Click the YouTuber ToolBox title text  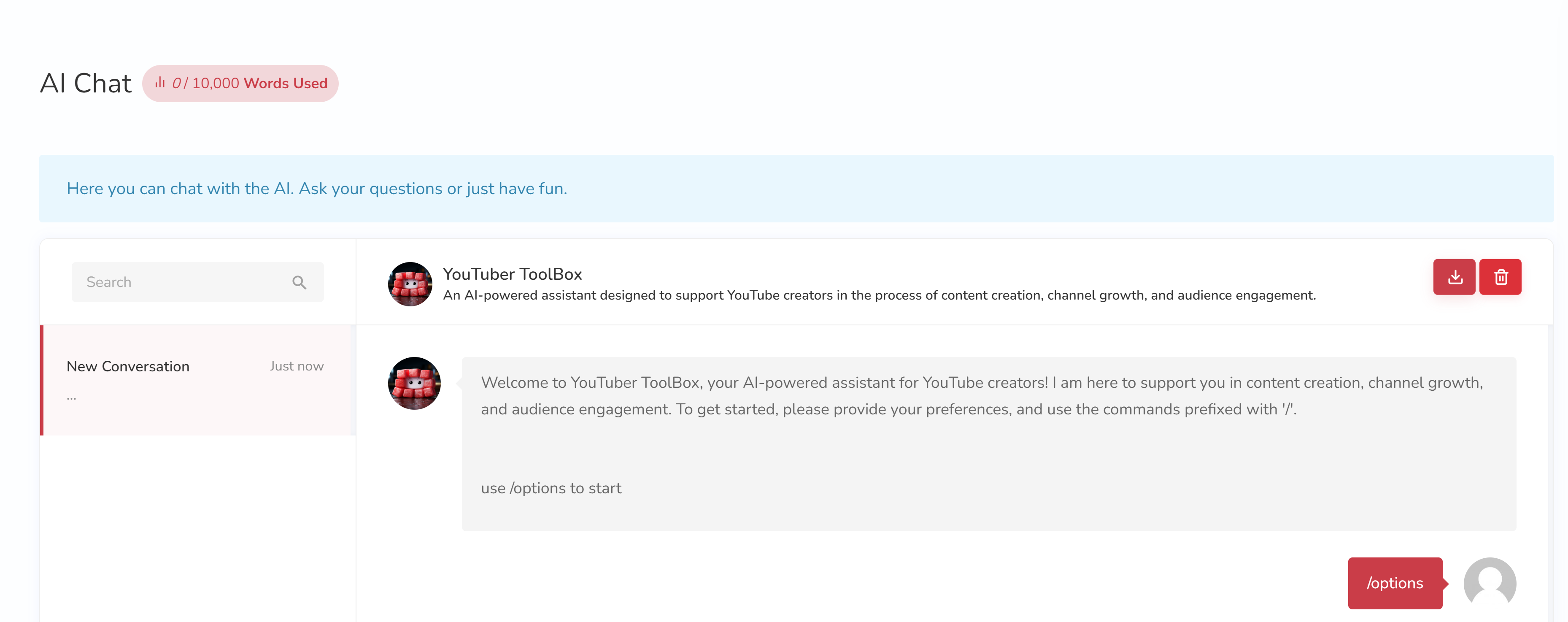point(512,274)
